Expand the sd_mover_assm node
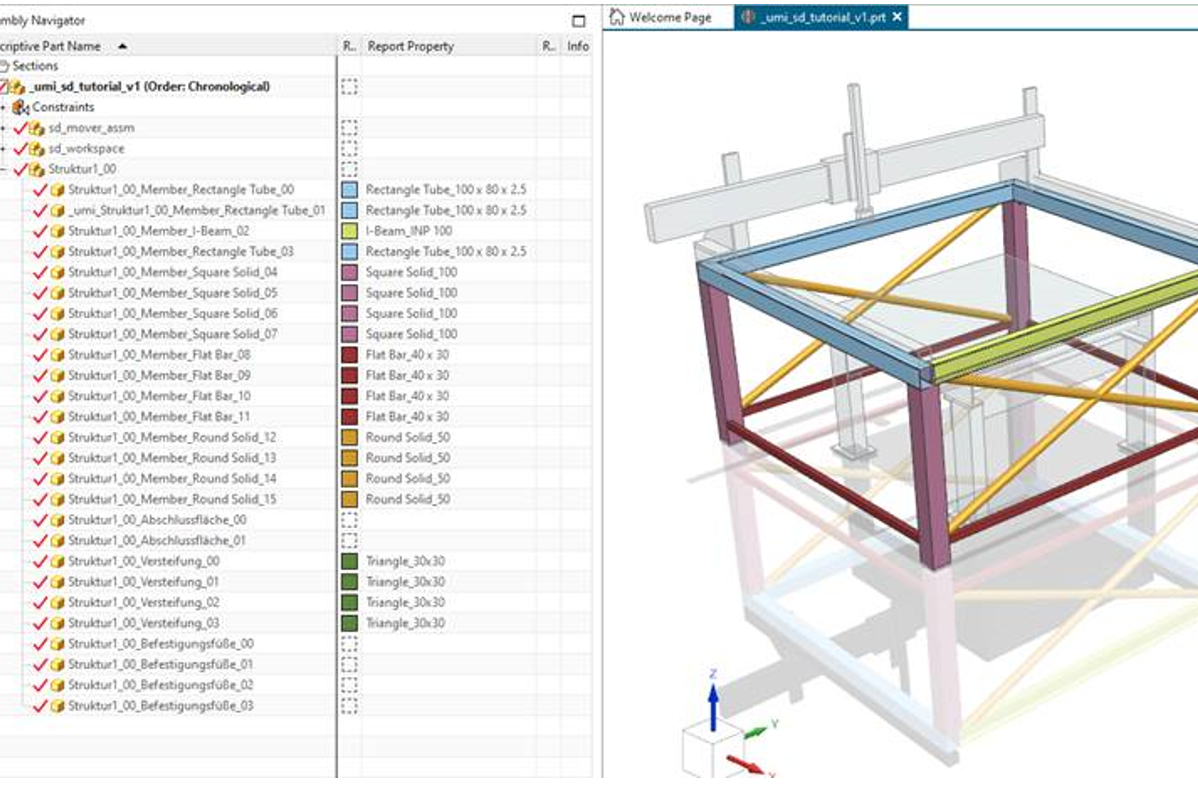This screenshot has height=792, width=1198. click(x=4, y=128)
